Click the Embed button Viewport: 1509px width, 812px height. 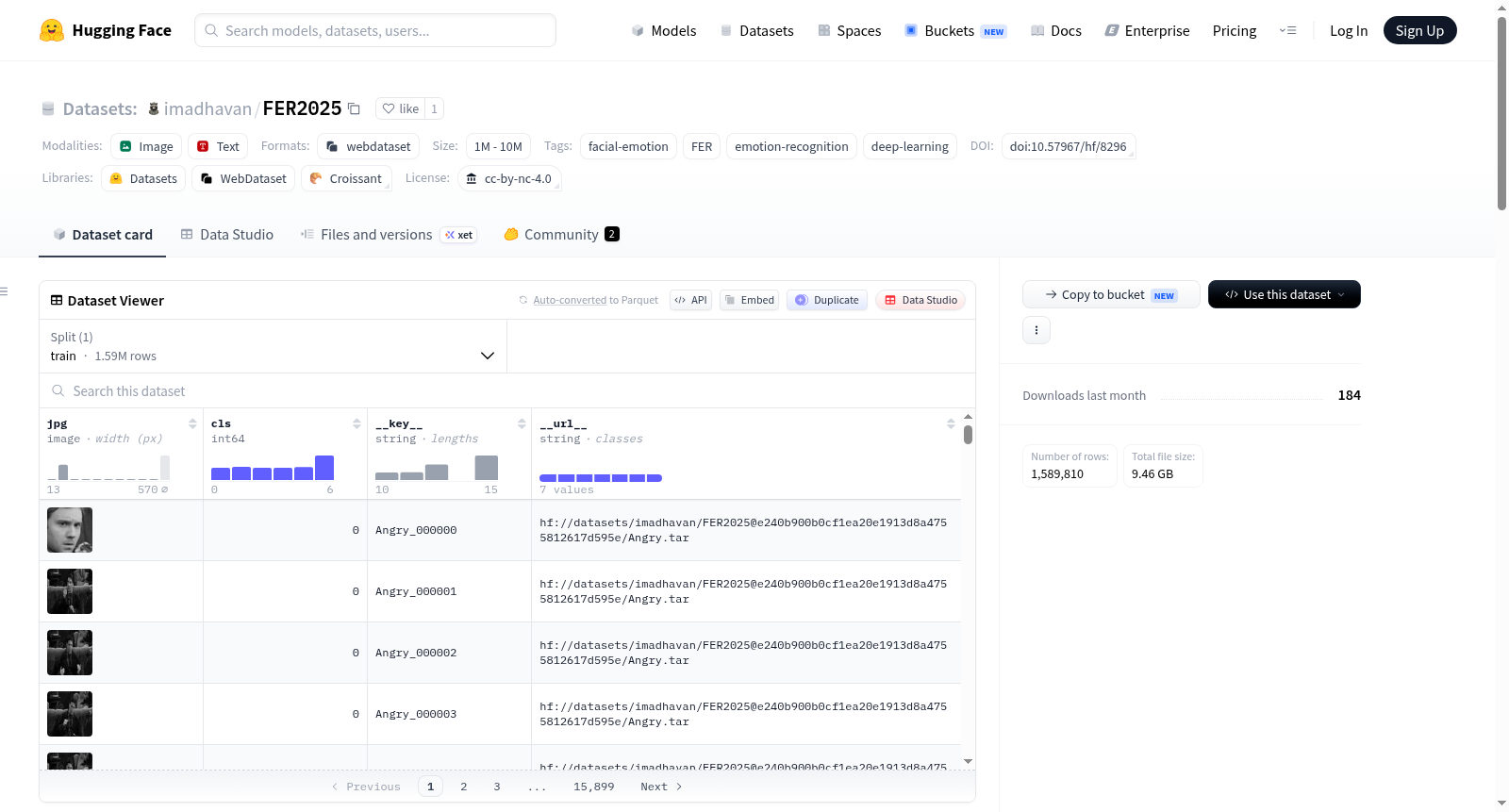(749, 300)
